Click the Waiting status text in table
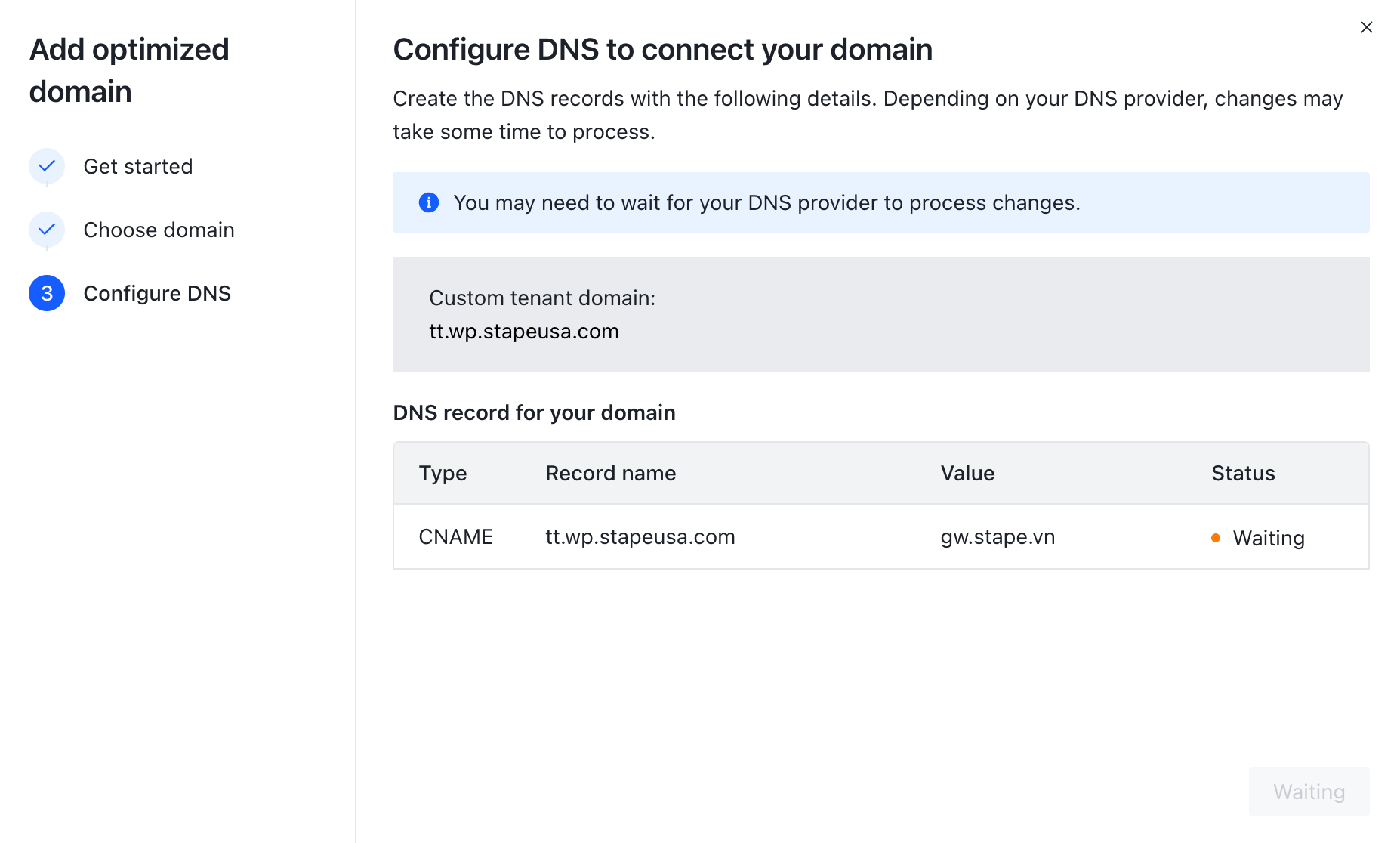This screenshot has width=1400, height=843. tap(1269, 538)
